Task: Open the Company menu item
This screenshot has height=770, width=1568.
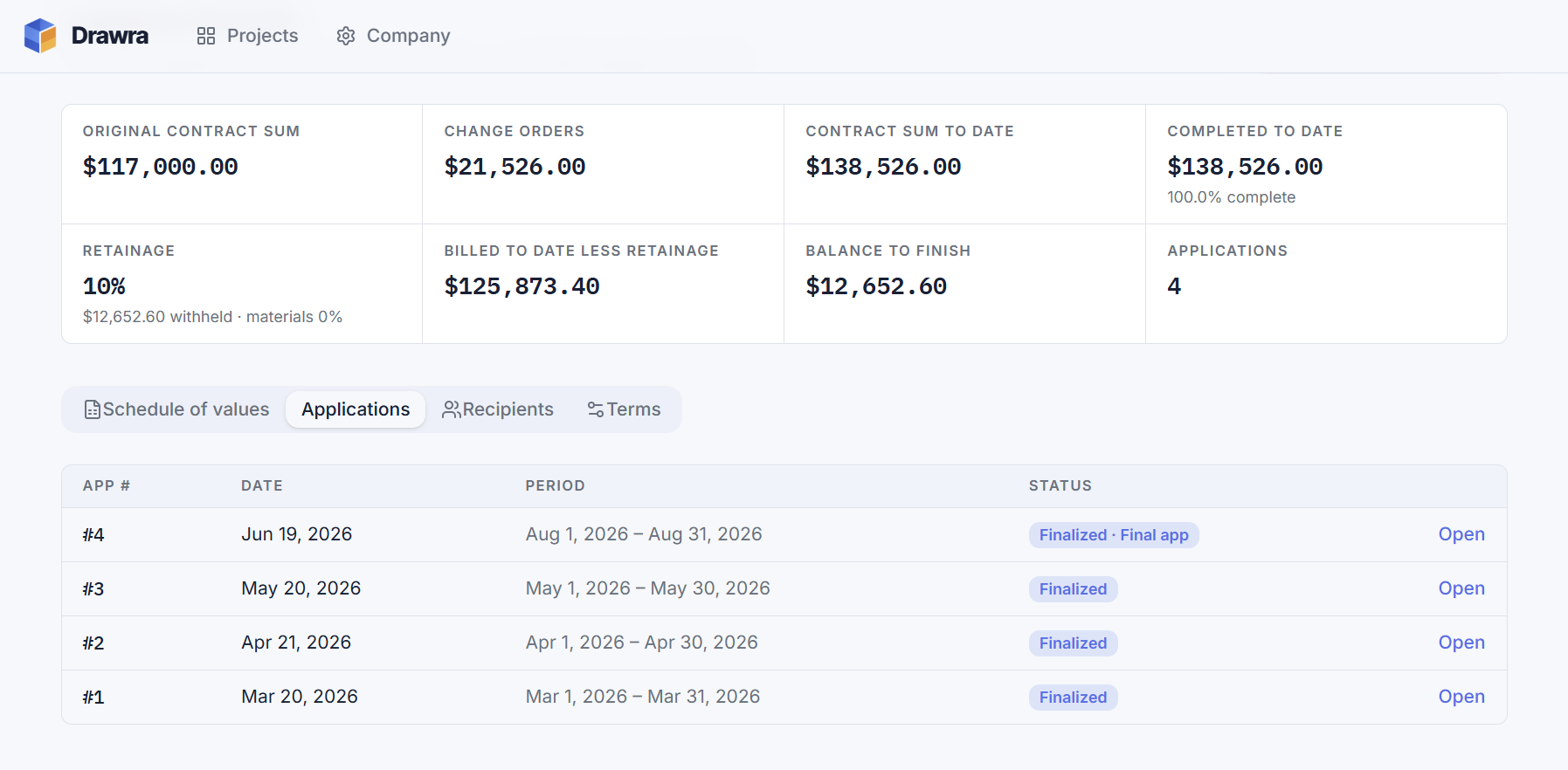Action: click(394, 36)
